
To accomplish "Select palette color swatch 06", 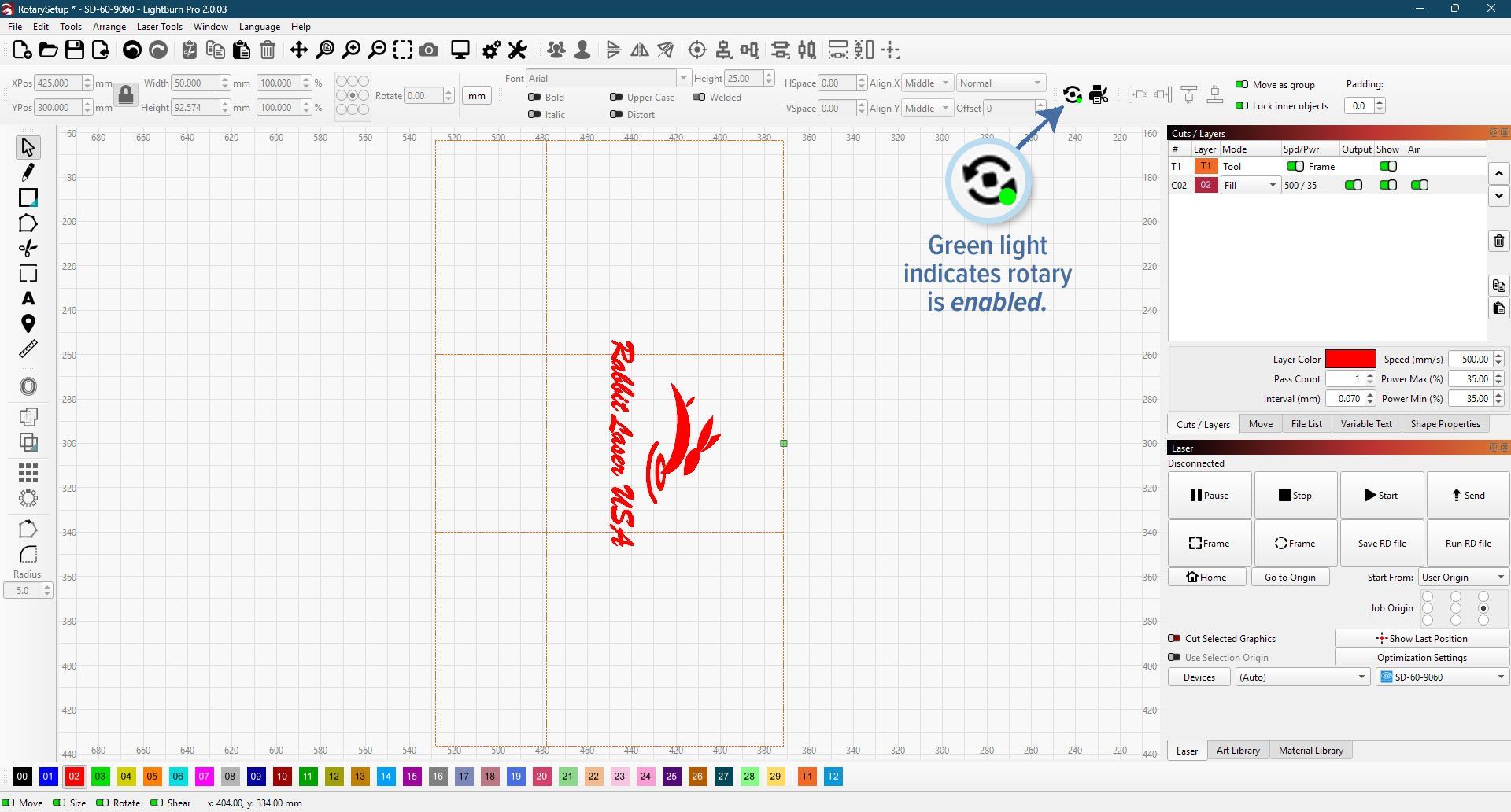I will tap(178, 777).
